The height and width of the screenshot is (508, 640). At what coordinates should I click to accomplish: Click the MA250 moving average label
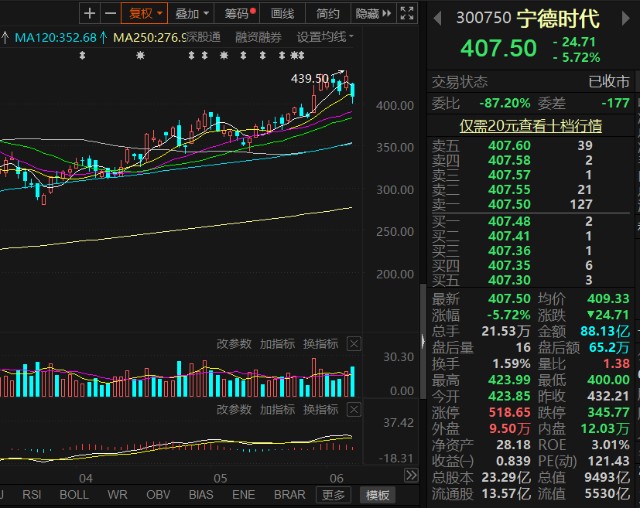coord(150,38)
